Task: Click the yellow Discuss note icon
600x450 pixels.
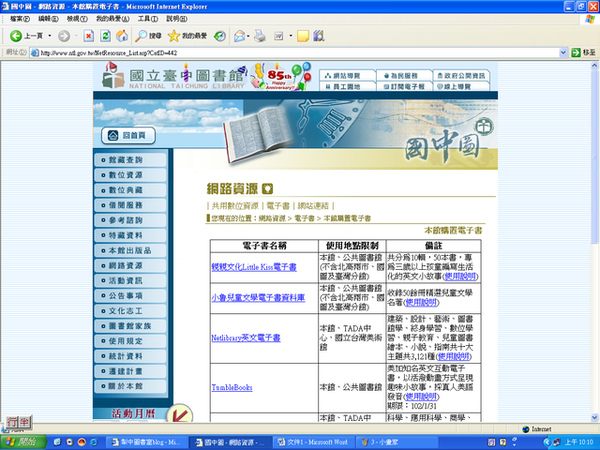Action: tap(303, 36)
